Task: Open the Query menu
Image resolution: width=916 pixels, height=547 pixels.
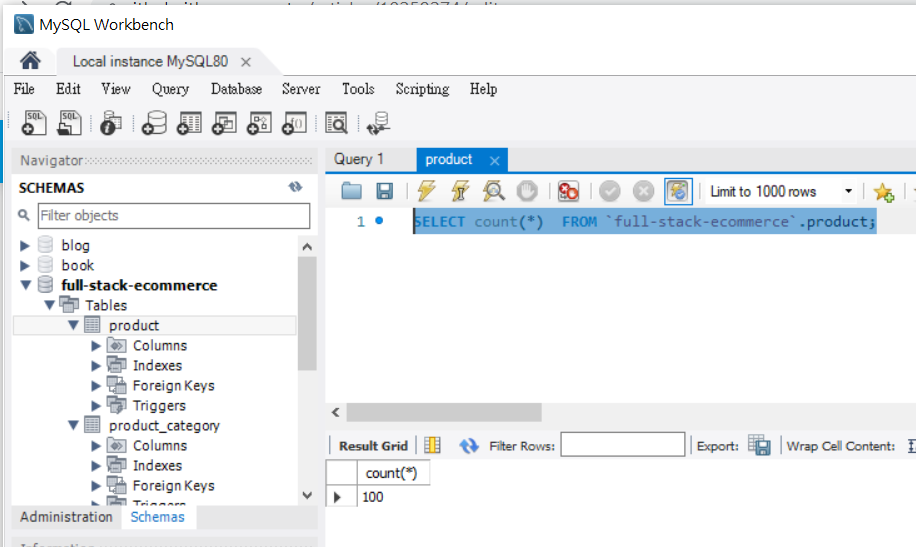Action: (x=171, y=89)
